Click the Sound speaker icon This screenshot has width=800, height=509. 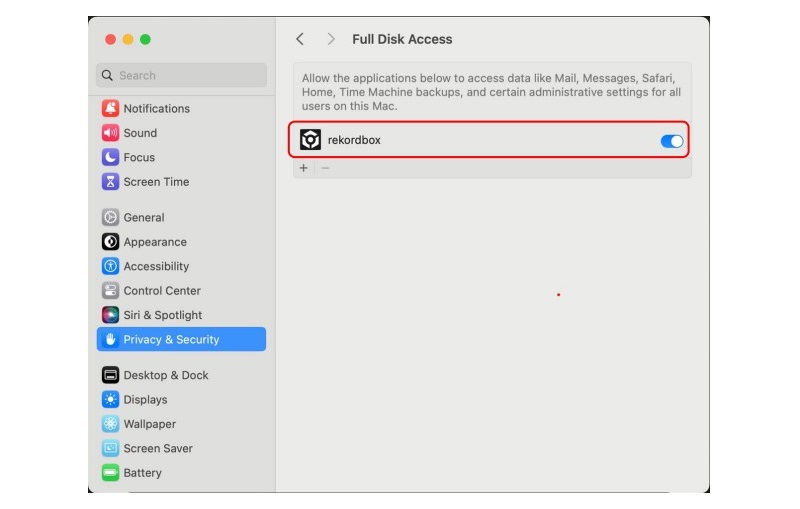point(110,133)
